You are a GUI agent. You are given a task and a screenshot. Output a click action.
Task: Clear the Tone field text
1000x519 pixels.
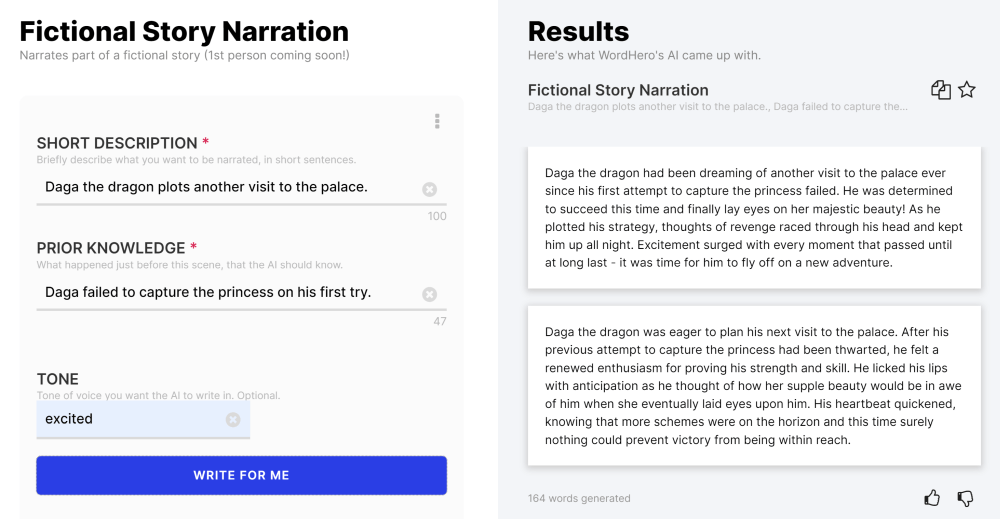point(233,420)
